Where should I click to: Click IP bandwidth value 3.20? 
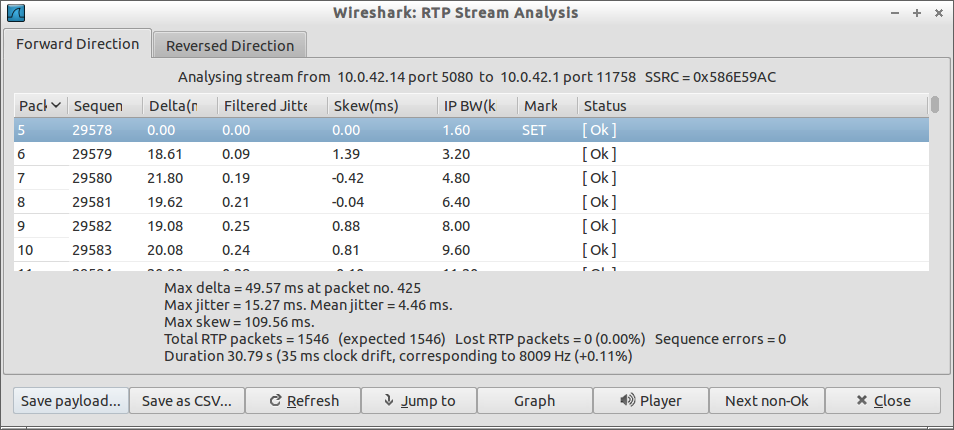tap(456, 154)
